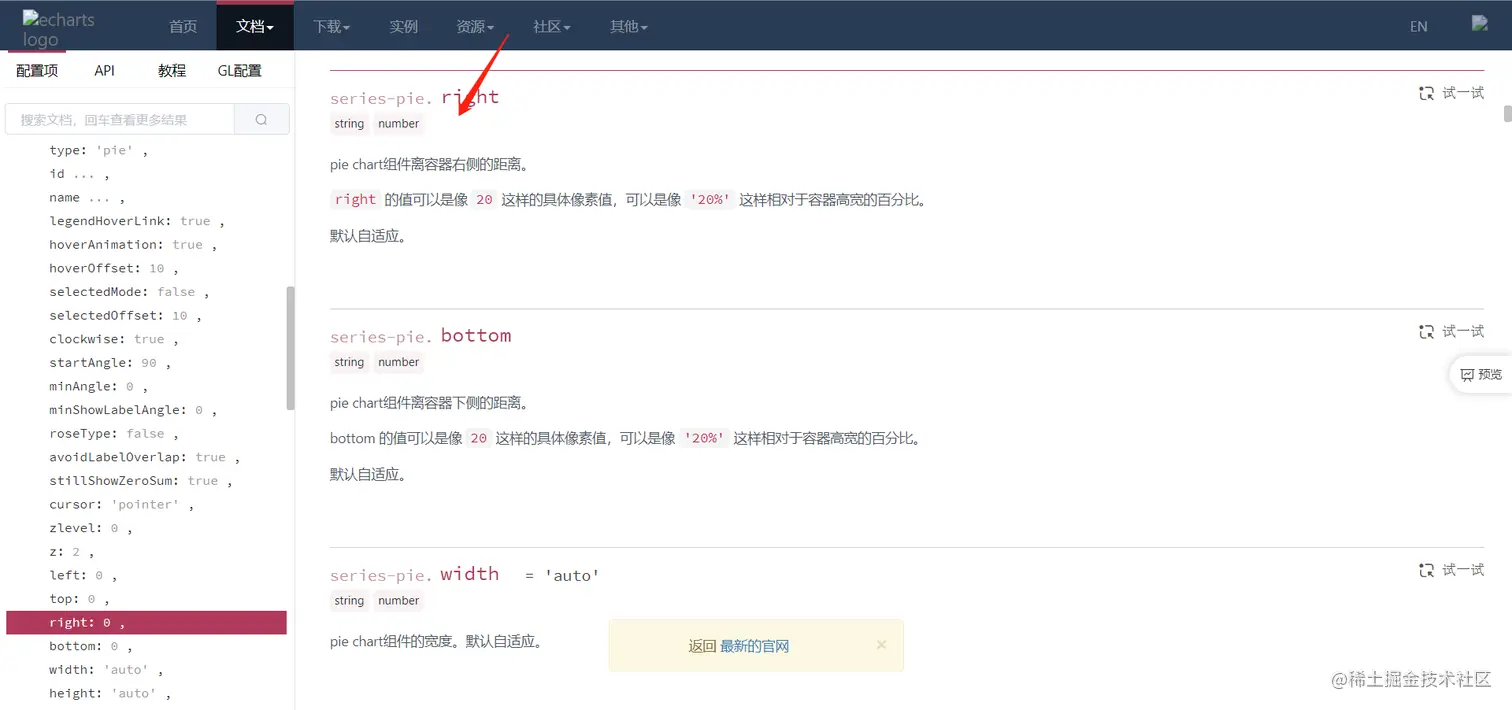Switch language to EN
The height and width of the screenshot is (710, 1512).
(1418, 27)
